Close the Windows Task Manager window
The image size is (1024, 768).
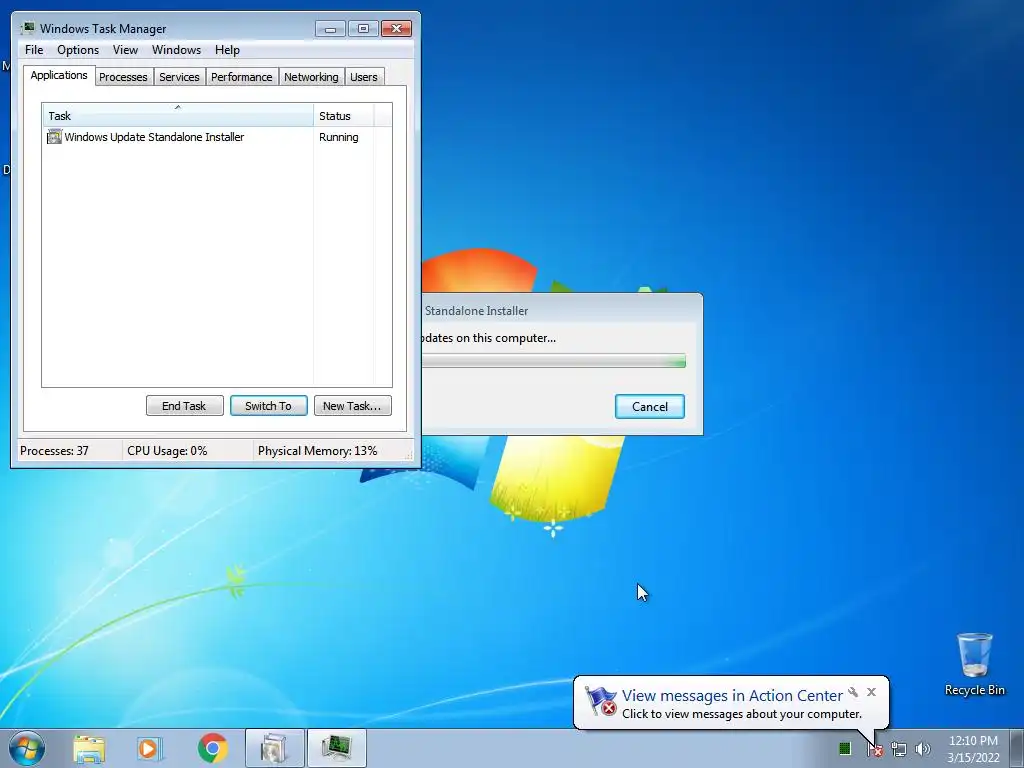tap(396, 29)
